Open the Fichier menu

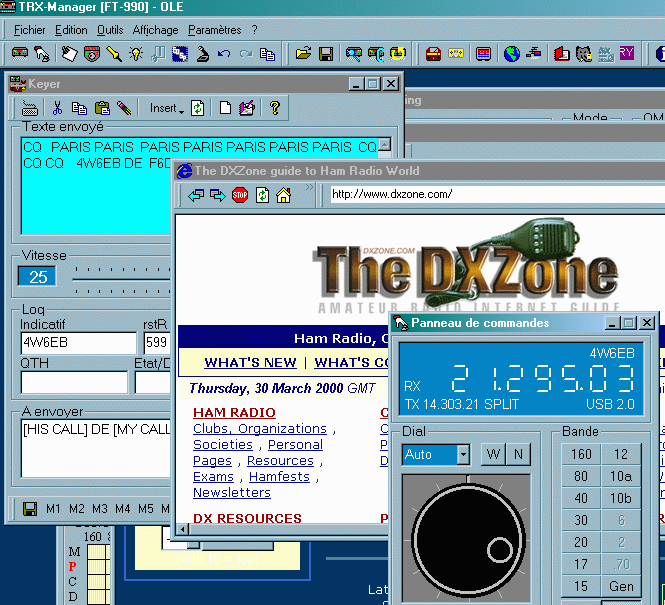(x=30, y=30)
